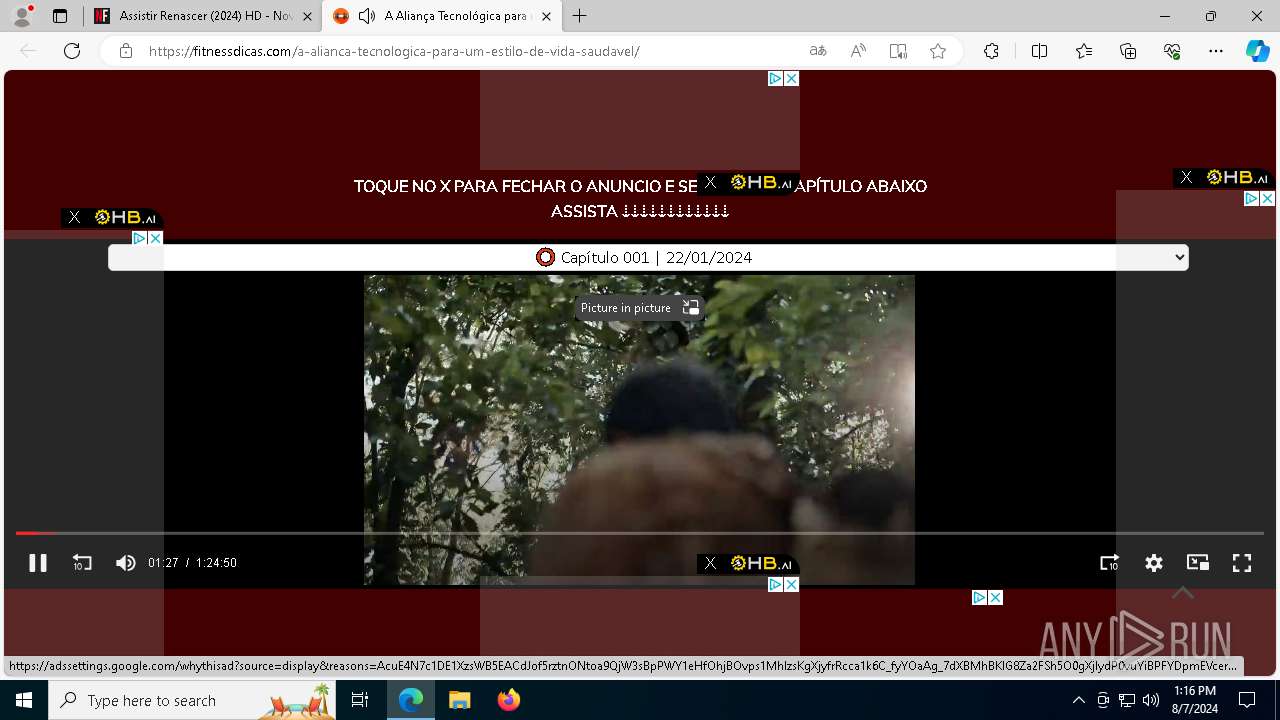The height and width of the screenshot is (720, 1280).
Task: Open system volume control in tray
Action: tap(1151, 700)
